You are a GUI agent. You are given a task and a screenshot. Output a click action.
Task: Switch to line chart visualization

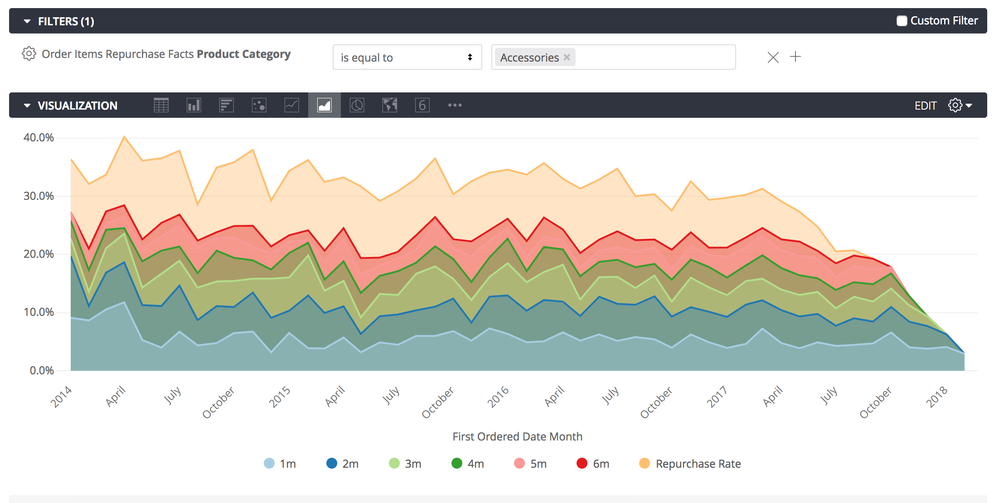[291, 105]
